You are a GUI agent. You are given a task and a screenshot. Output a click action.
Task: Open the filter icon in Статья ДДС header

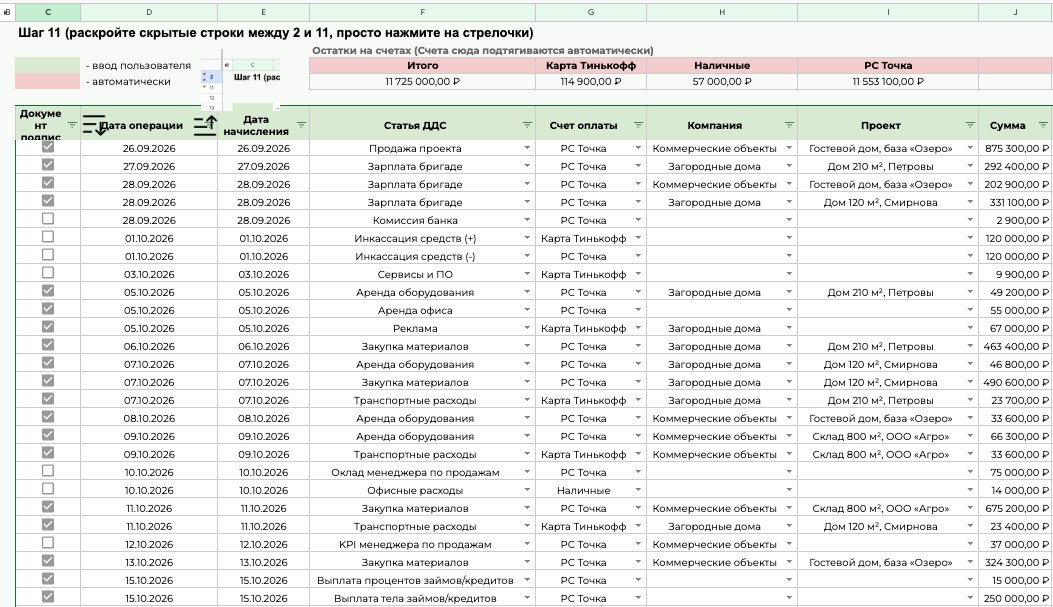click(527, 126)
